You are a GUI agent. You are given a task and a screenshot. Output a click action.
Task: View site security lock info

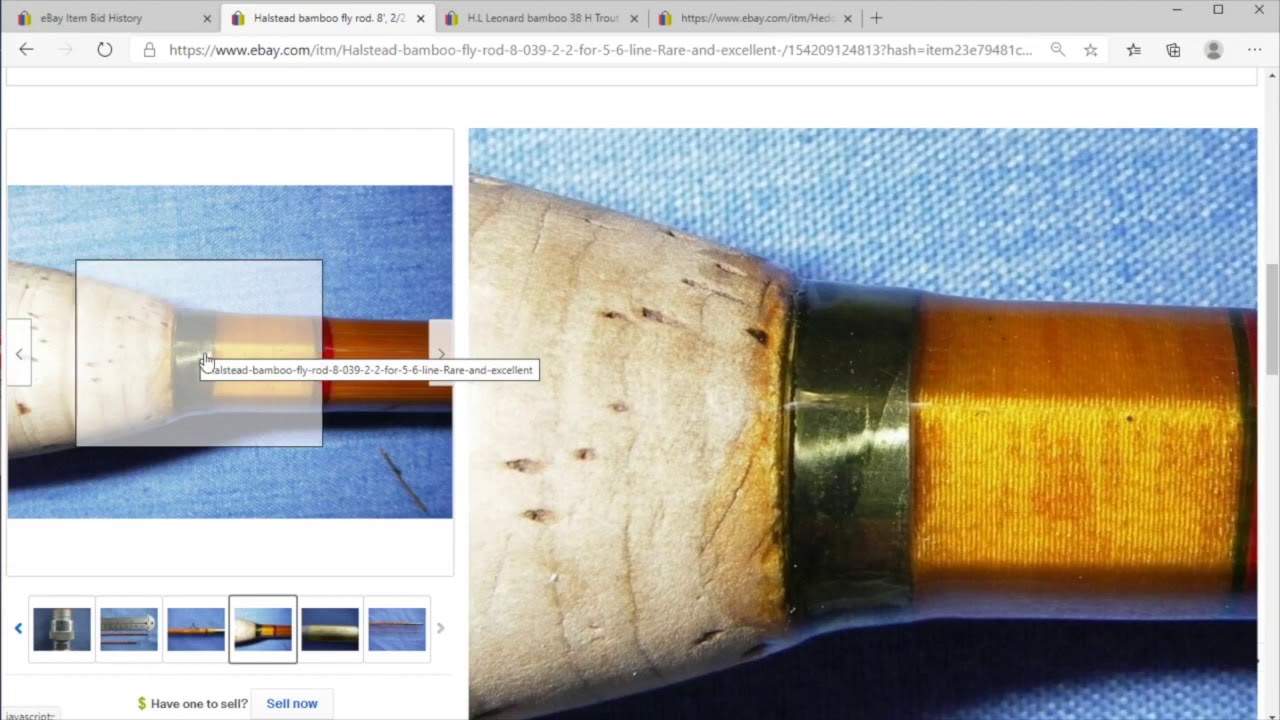coord(149,49)
